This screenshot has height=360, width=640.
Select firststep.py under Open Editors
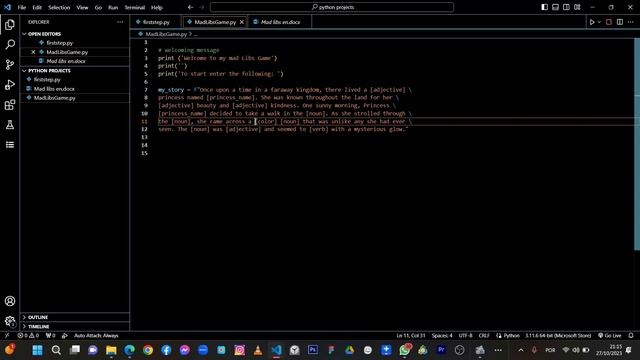click(75, 43)
